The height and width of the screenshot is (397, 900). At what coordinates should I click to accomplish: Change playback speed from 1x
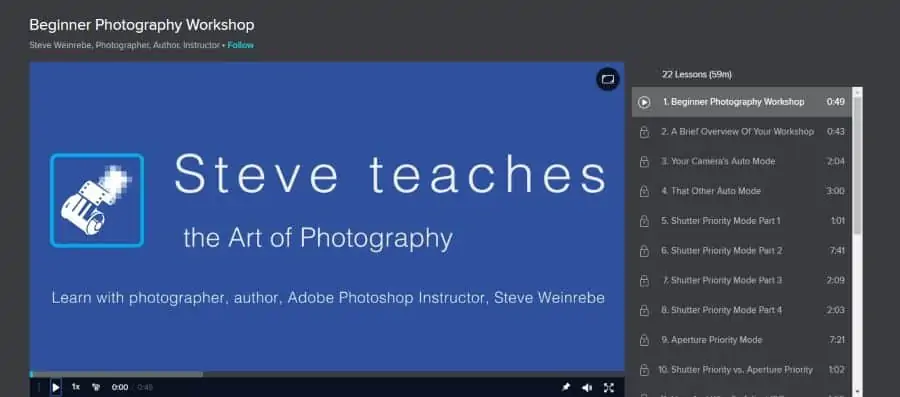(x=76, y=387)
